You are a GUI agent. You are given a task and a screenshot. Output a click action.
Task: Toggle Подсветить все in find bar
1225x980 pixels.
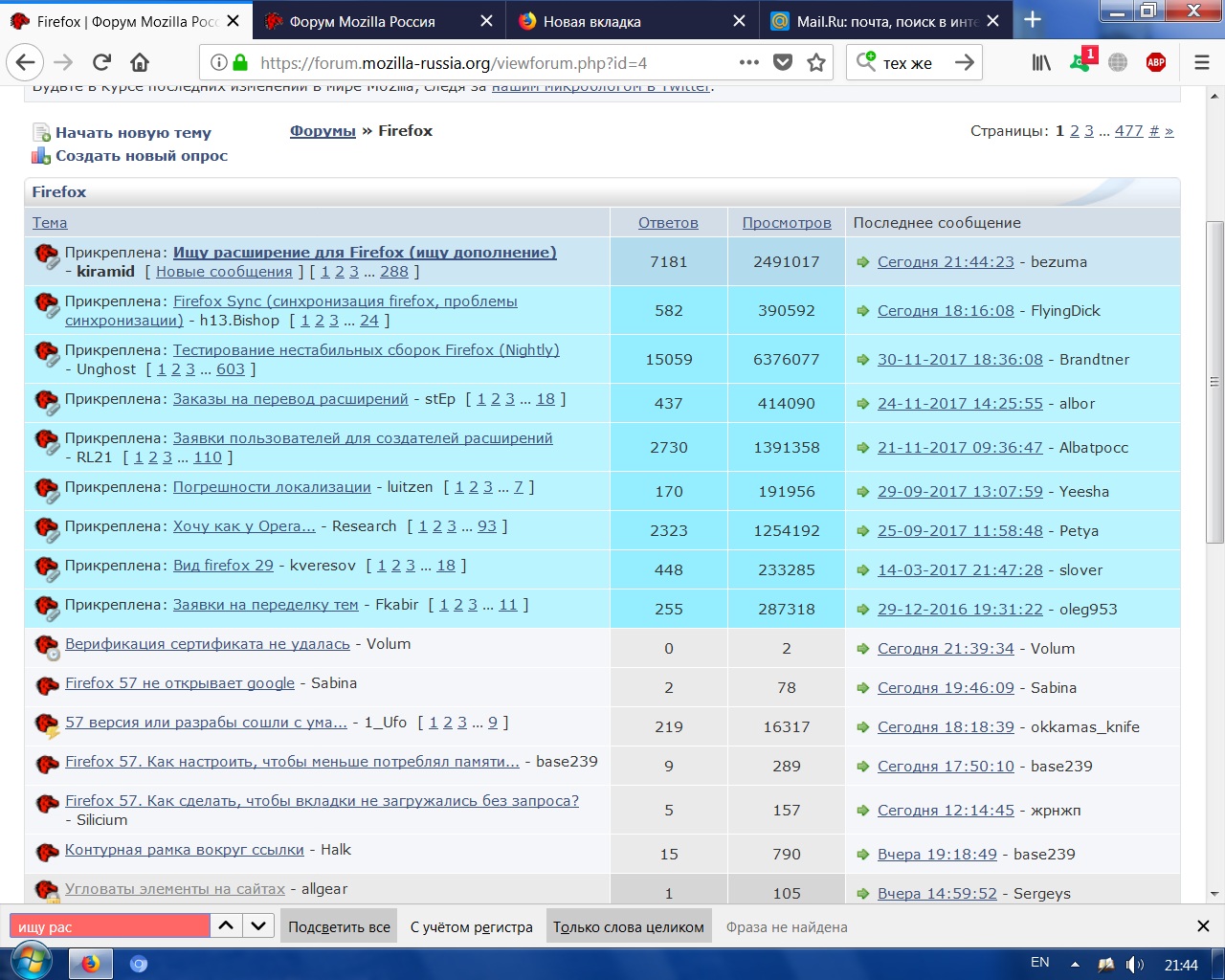point(339,926)
